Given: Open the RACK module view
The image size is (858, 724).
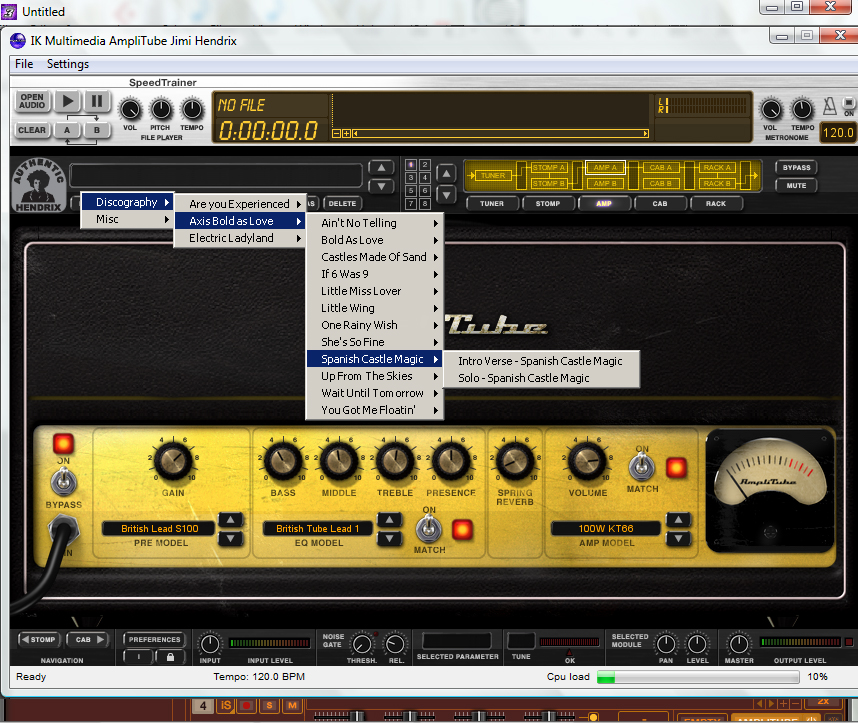Looking at the screenshot, I should coord(717,203).
